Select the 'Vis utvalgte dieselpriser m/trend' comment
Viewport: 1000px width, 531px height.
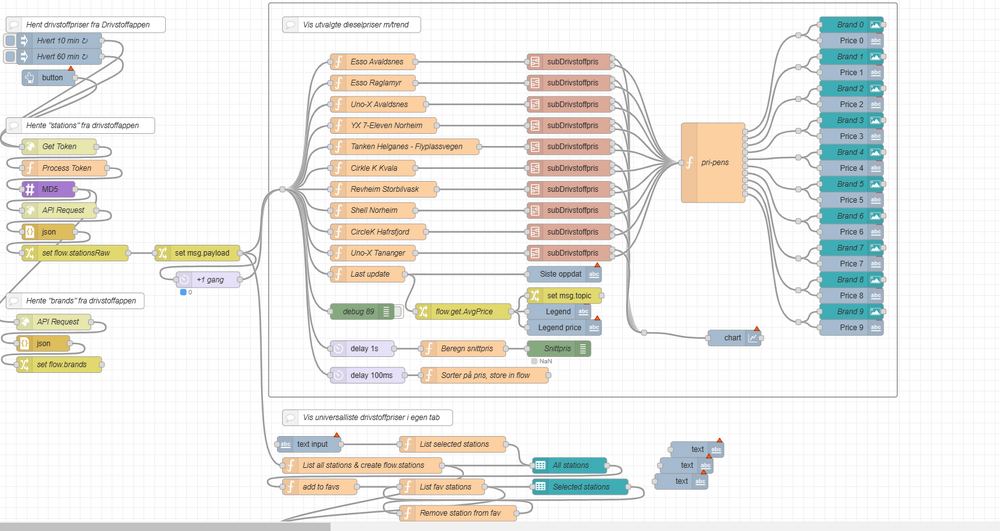point(357,24)
